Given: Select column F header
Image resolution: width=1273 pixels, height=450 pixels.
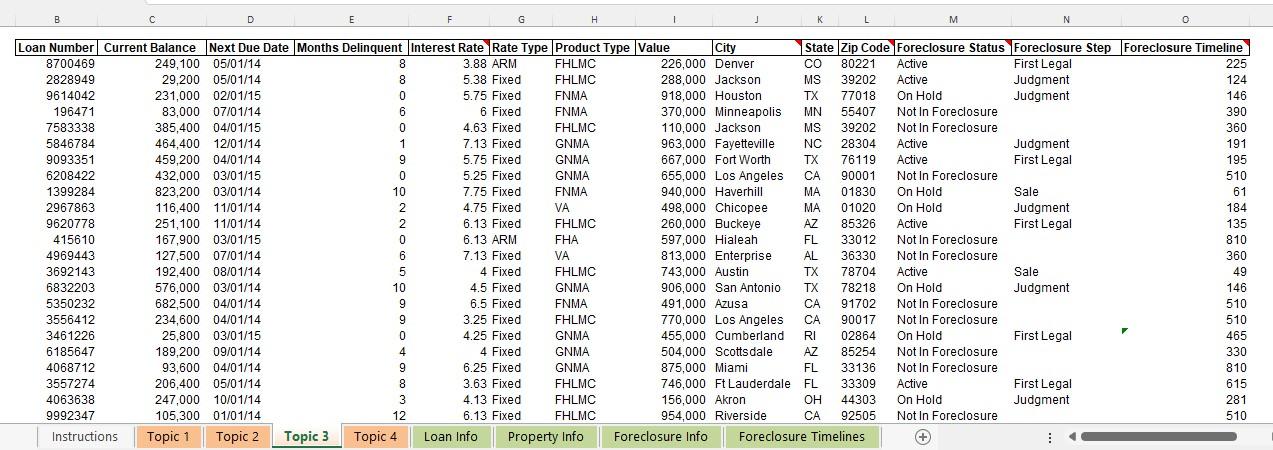Looking at the screenshot, I should point(449,19).
